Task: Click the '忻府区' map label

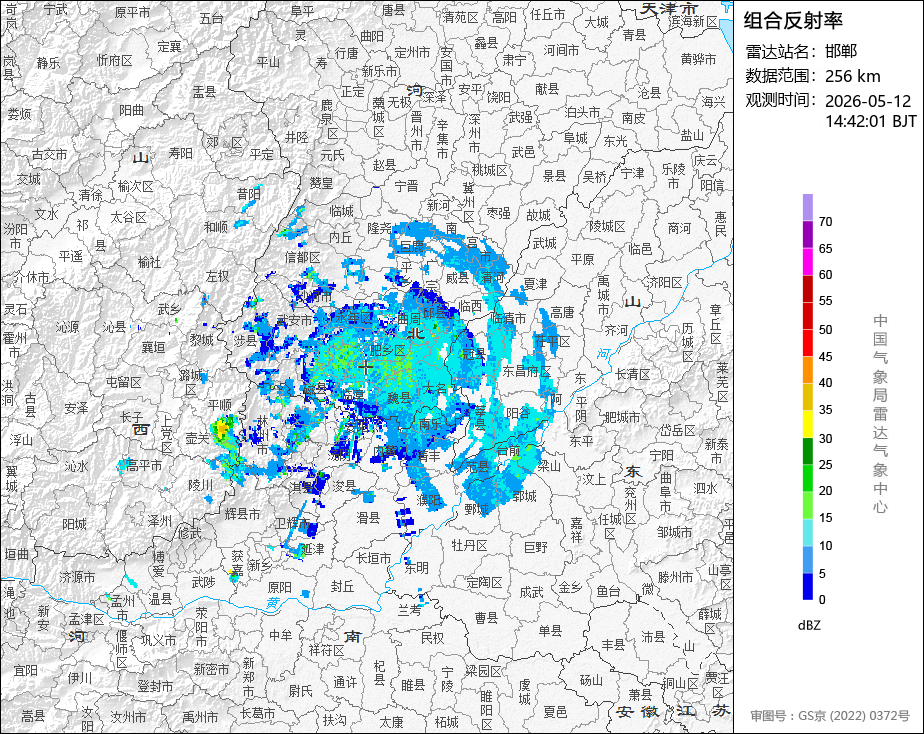Action: click(x=114, y=60)
